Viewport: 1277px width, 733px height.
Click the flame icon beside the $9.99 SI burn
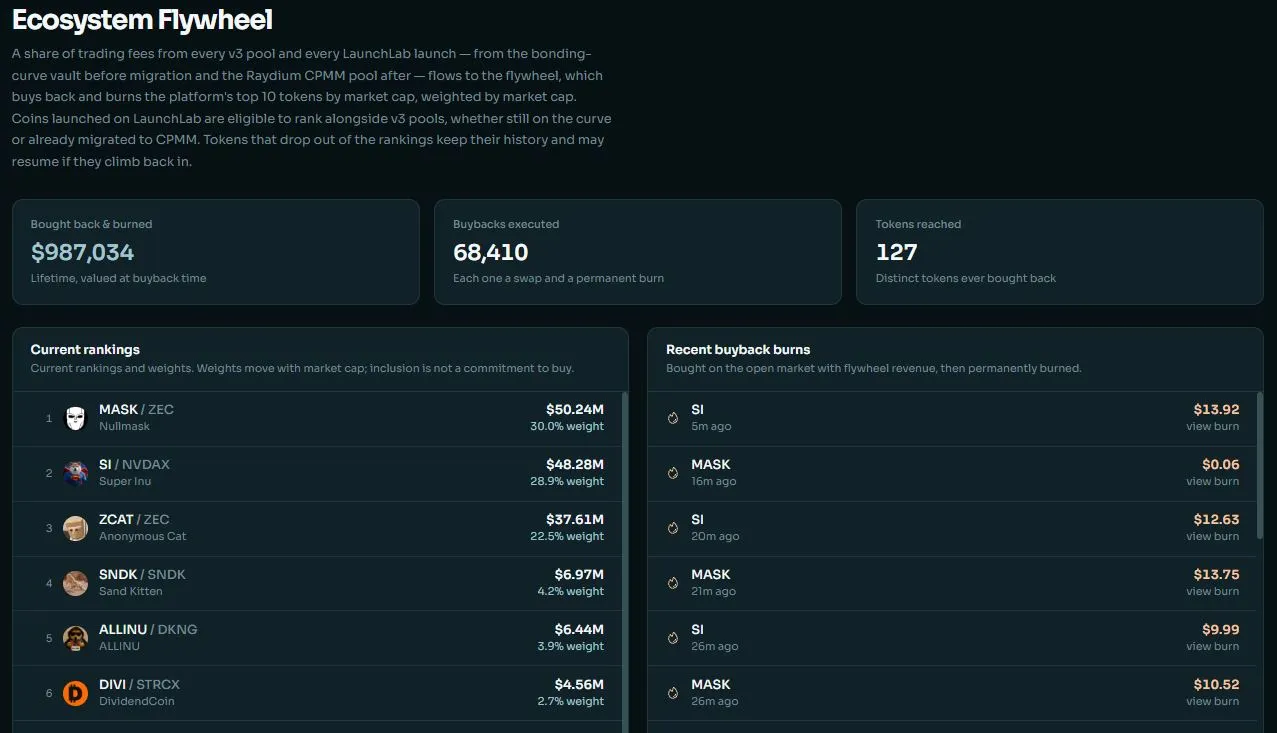673,638
